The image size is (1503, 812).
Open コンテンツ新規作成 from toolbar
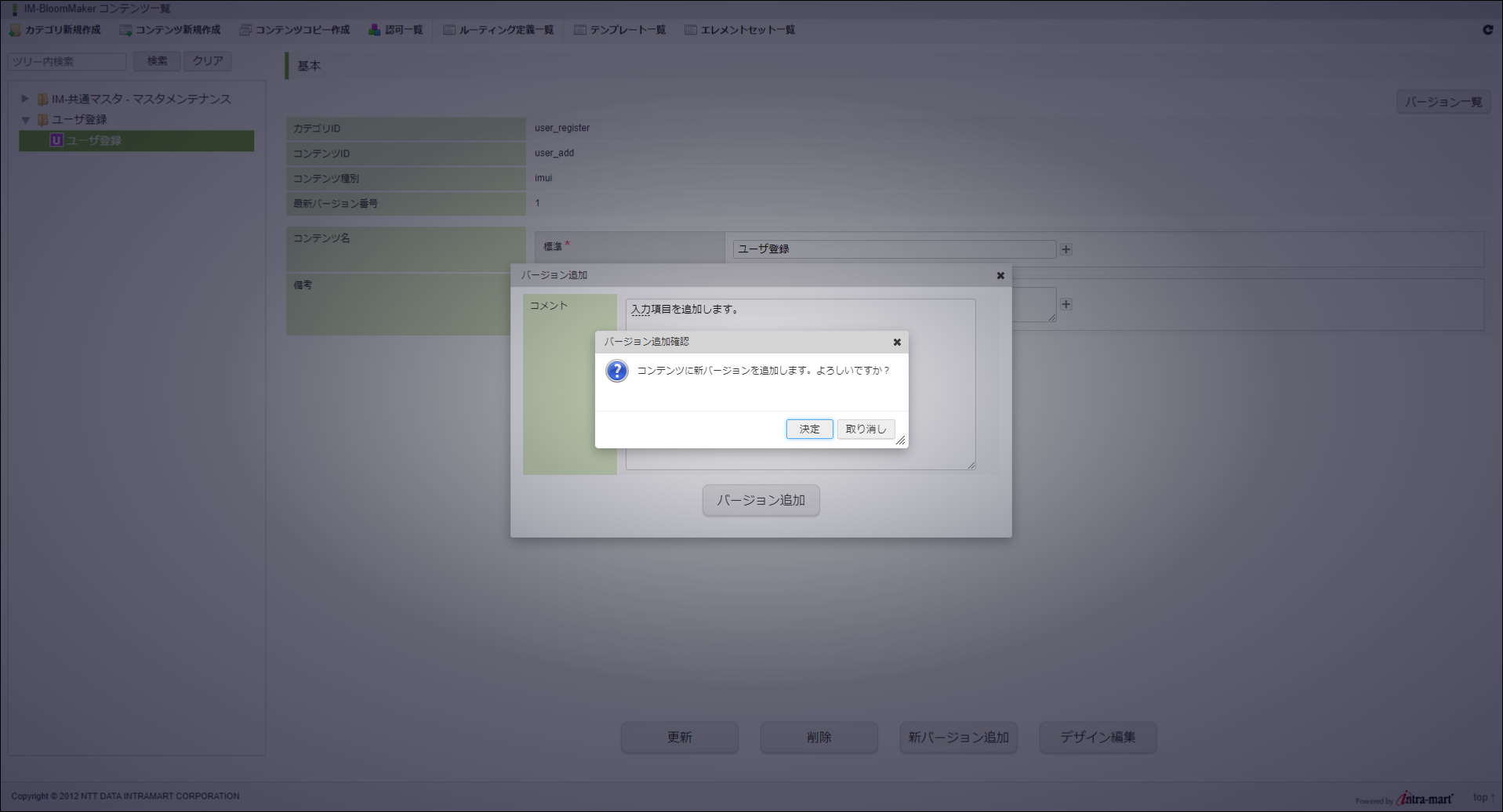pos(170,30)
